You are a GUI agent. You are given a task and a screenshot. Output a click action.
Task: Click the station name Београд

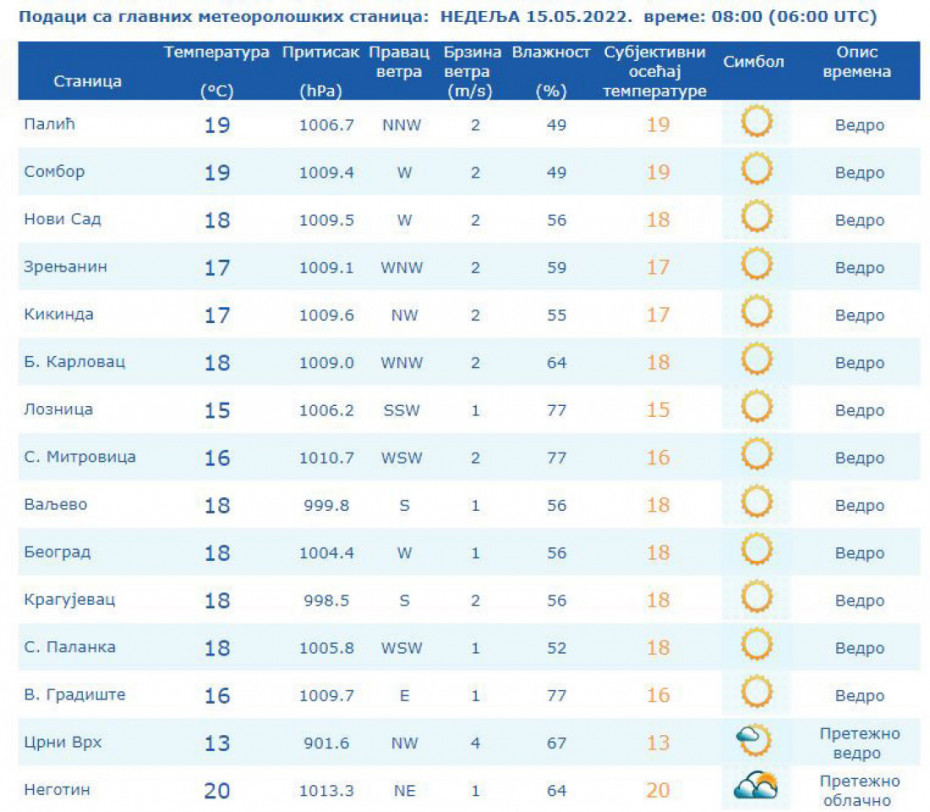click(x=58, y=552)
